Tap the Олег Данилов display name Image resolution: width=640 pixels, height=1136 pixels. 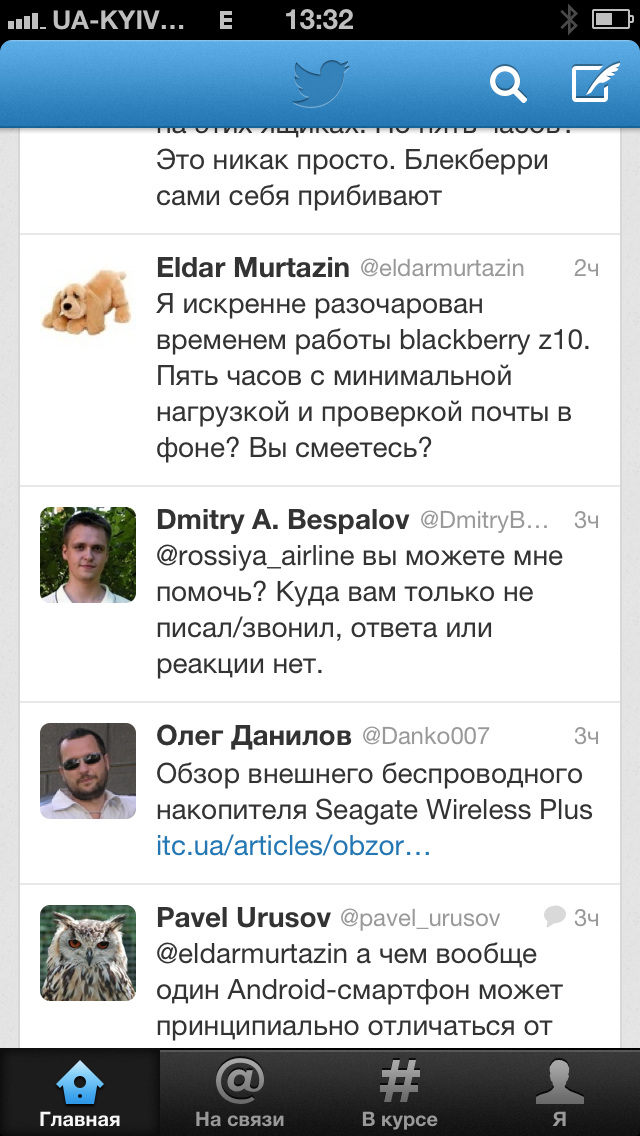[254, 737]
